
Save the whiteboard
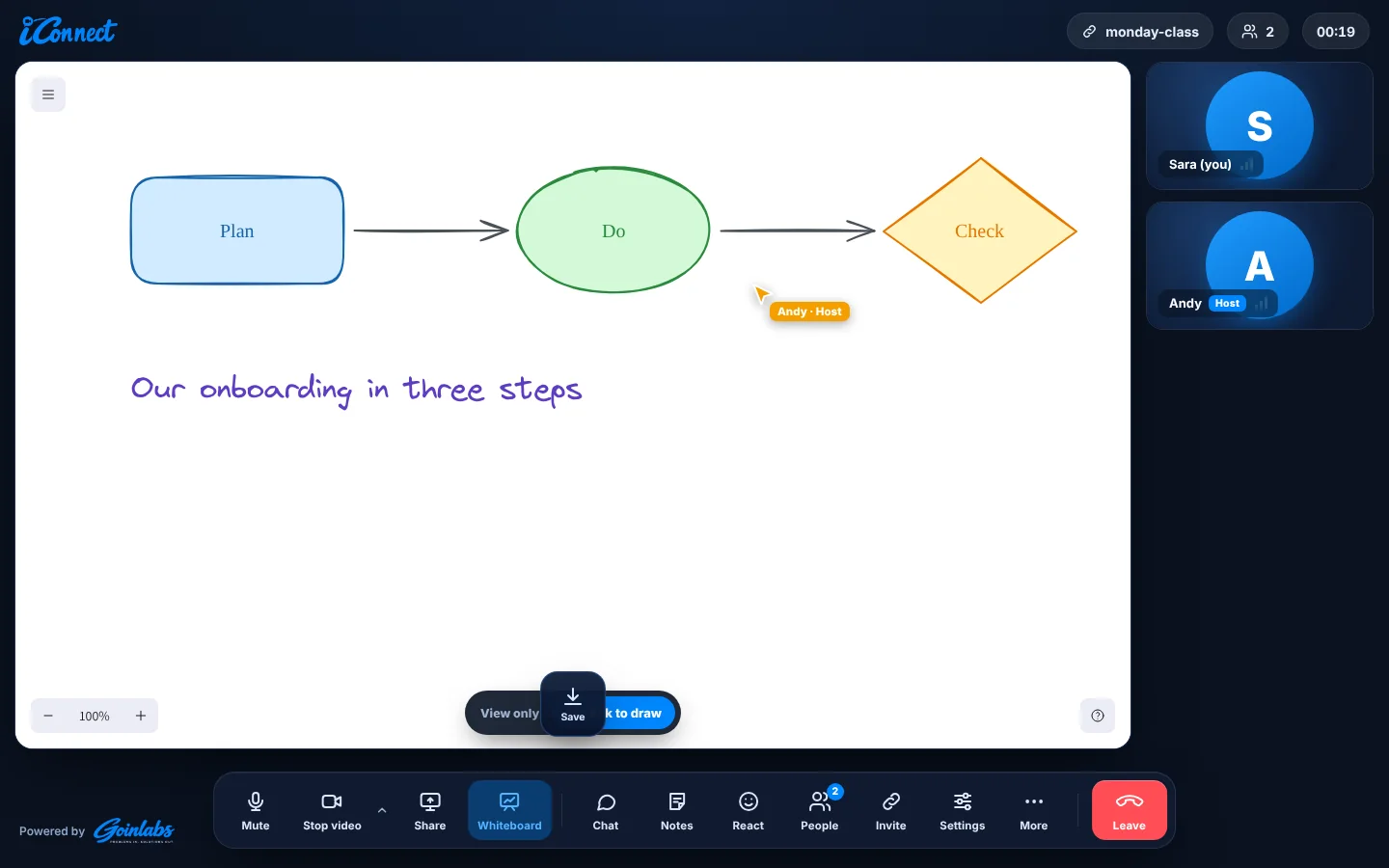coord(573,704)
